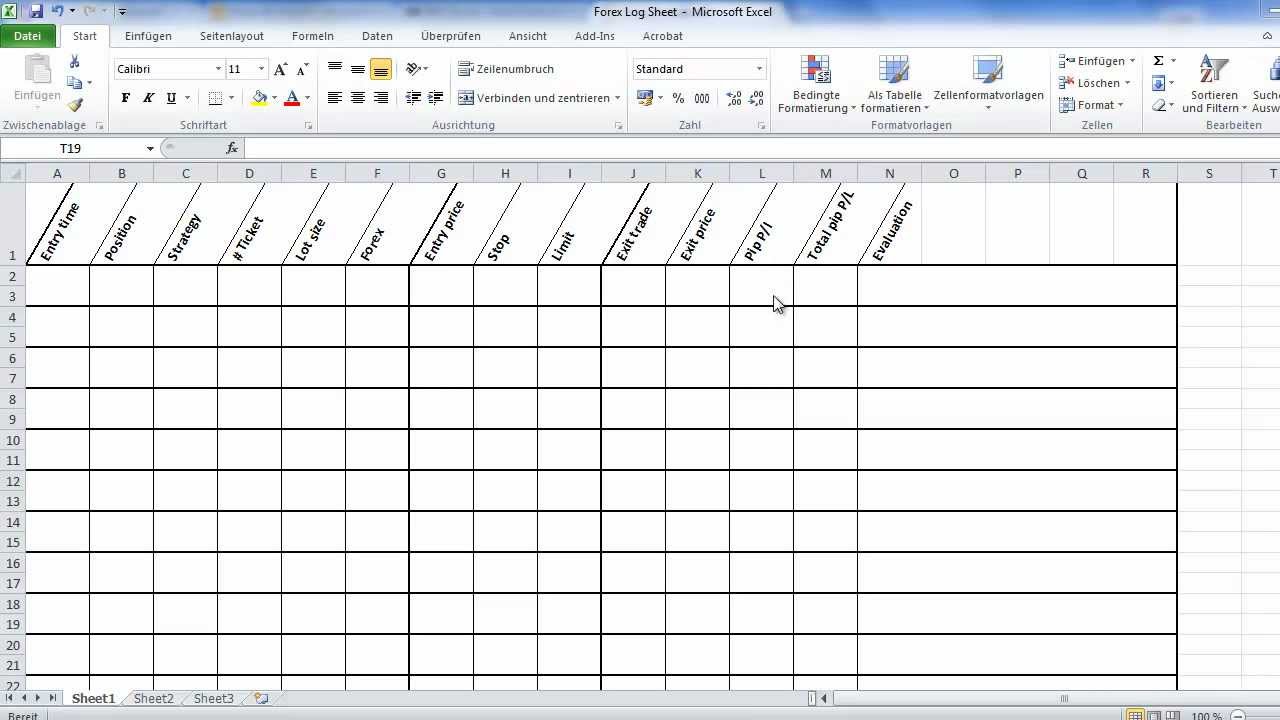Click the Clear eraser icon

[x=1159, y=105]
